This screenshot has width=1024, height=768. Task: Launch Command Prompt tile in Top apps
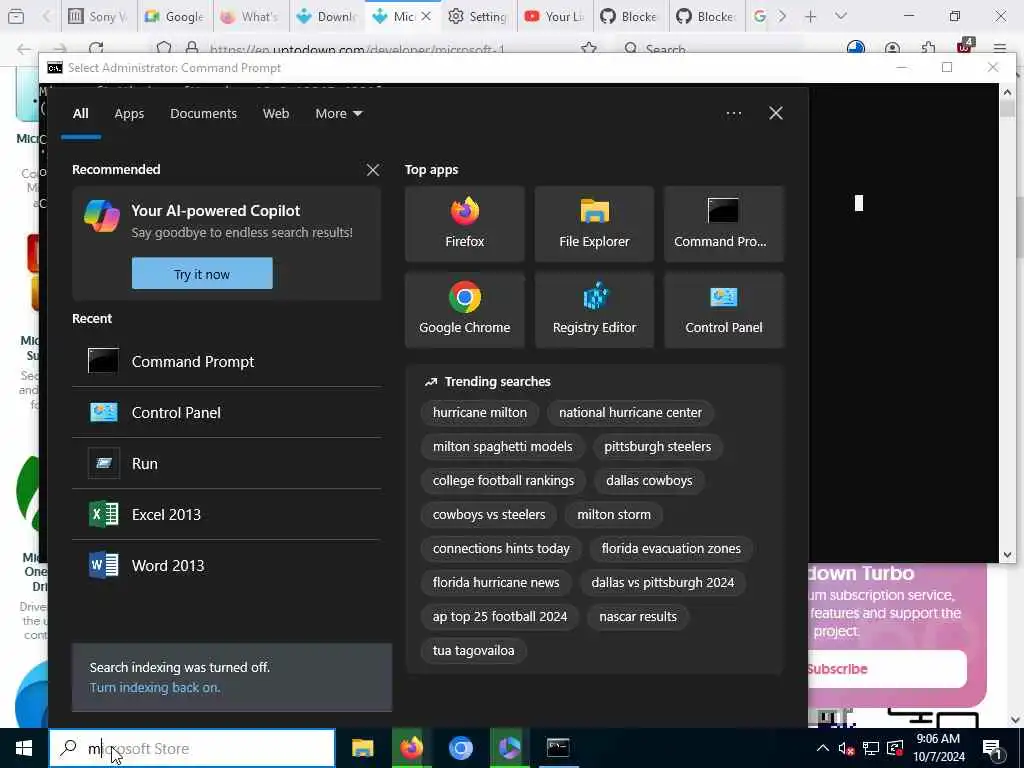[x=724, y=224]
